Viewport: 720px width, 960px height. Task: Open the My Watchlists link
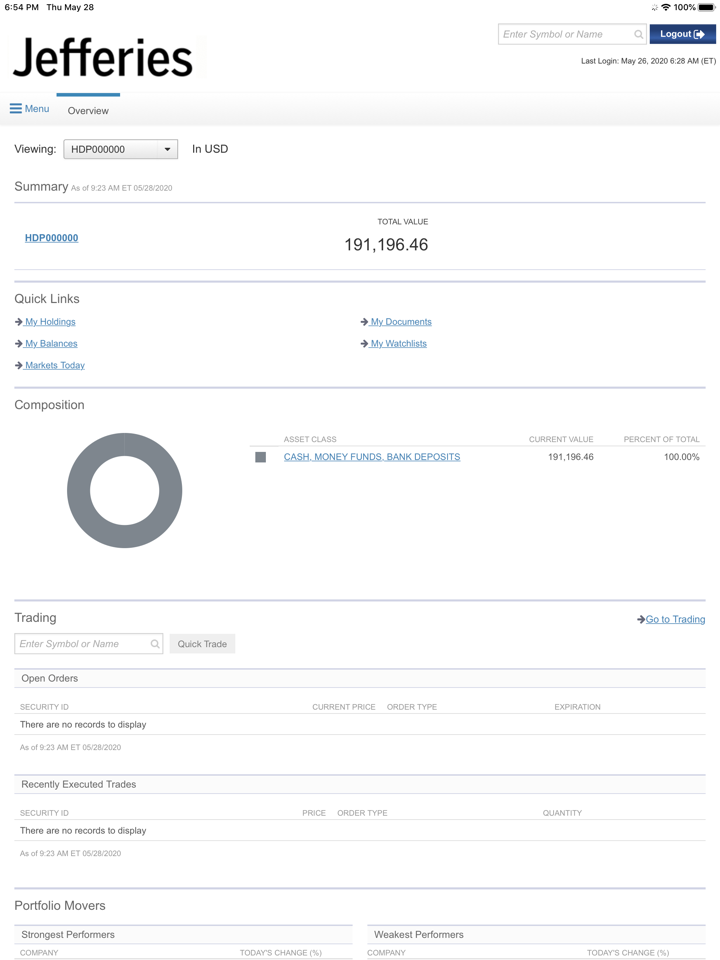coord(398,344)
